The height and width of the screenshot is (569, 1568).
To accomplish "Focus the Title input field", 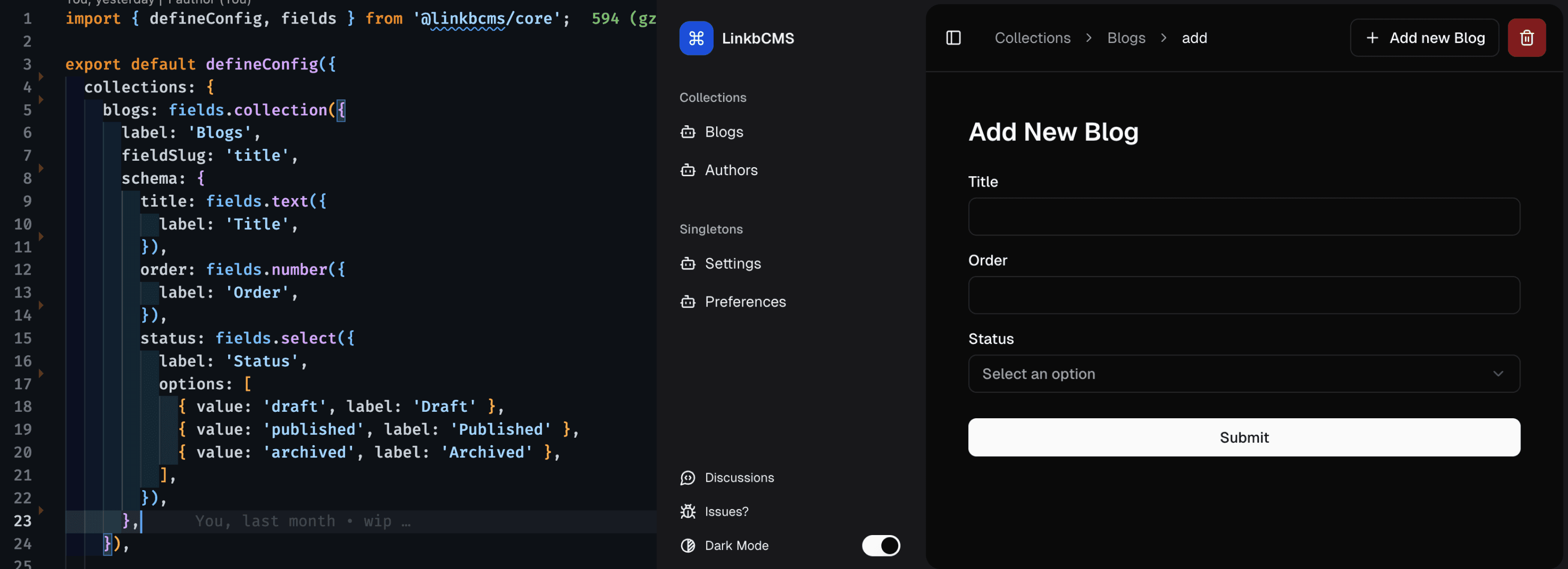I will point(1243,217).
